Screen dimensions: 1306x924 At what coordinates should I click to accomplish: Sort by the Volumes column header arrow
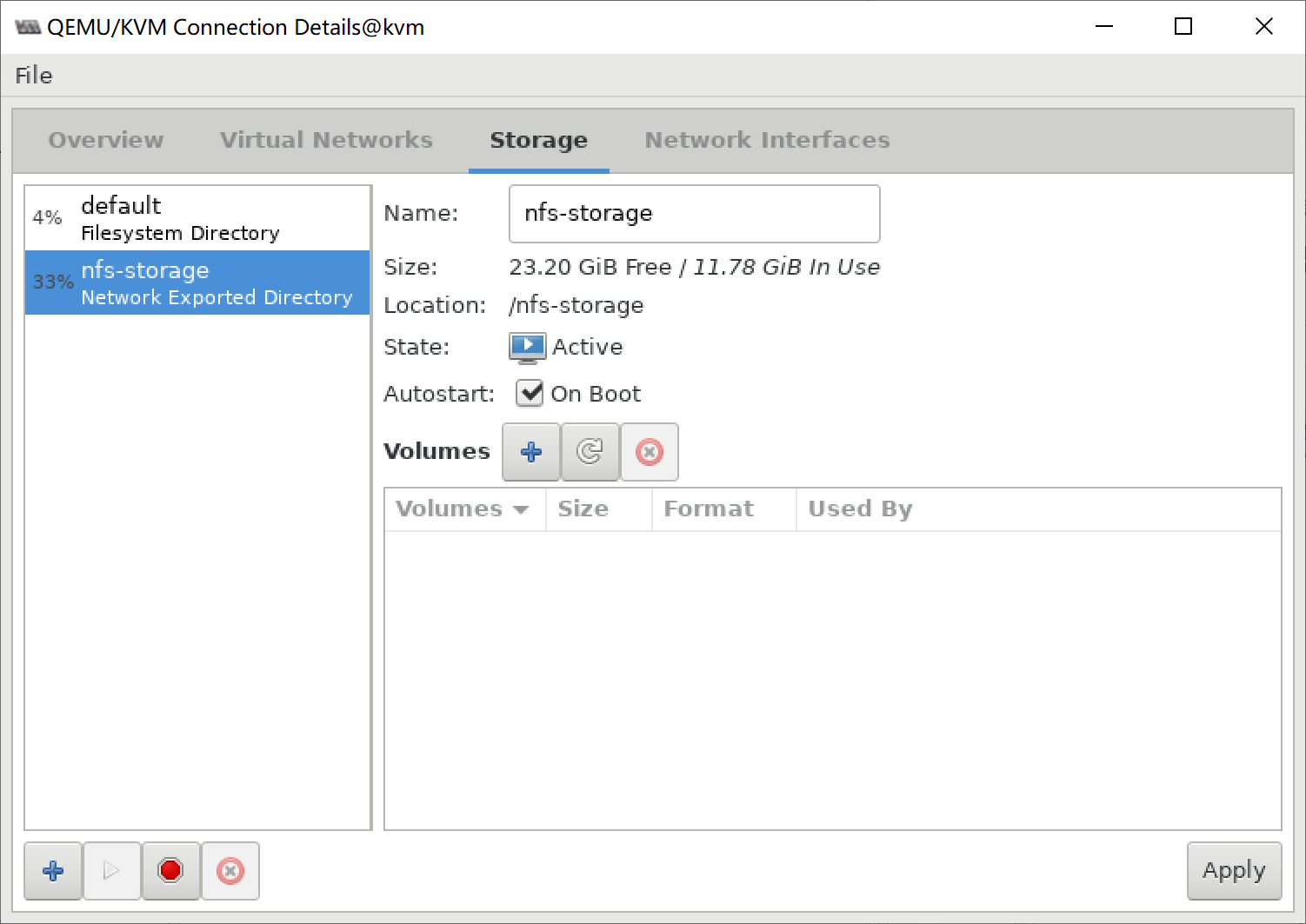tap(521, 509)
